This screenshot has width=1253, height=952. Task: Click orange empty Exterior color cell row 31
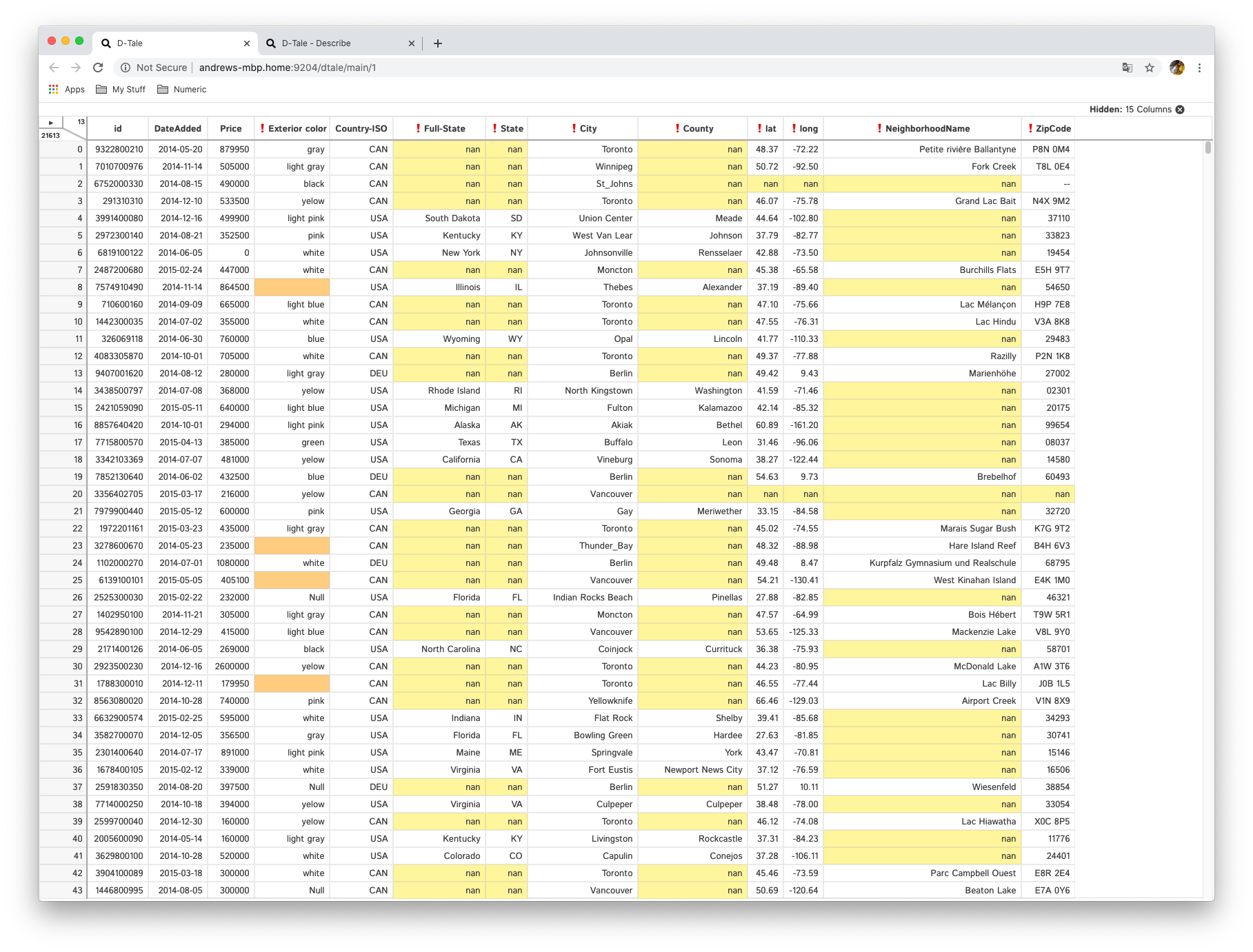[x=292, y=684]
